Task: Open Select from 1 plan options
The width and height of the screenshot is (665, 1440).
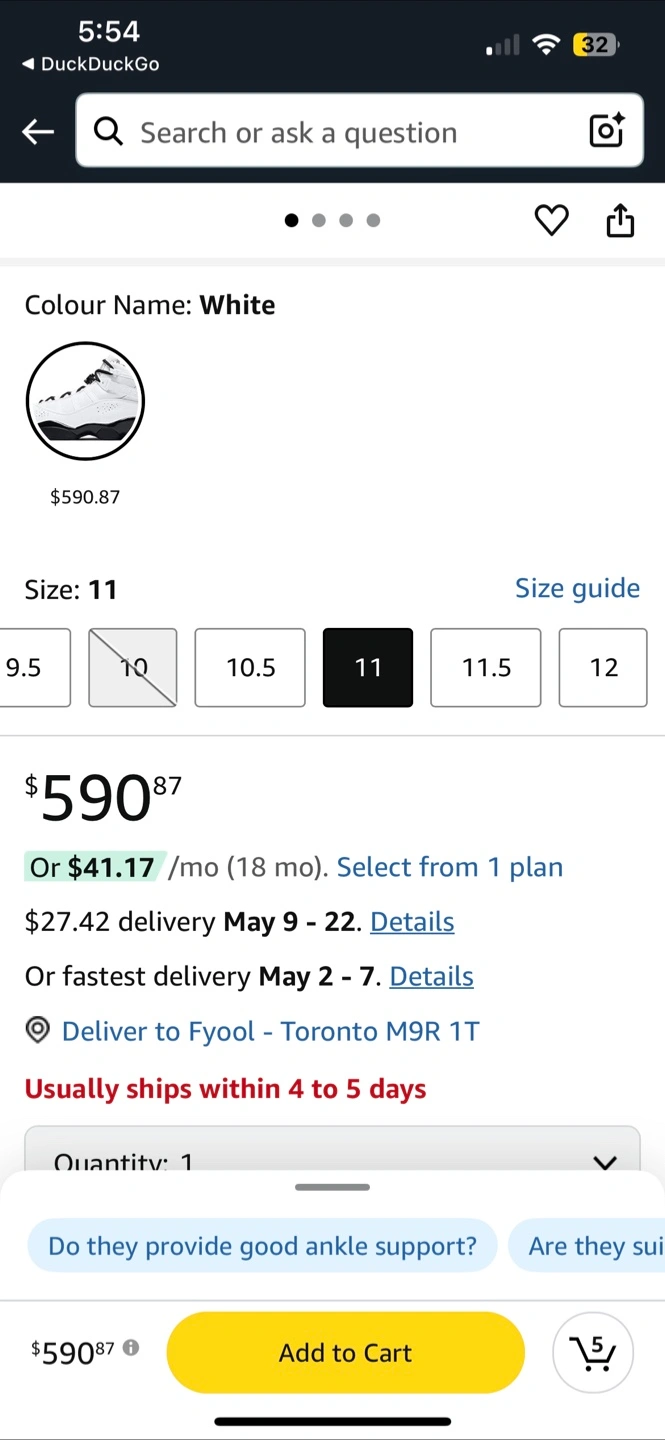Action: tap(449, 867)
